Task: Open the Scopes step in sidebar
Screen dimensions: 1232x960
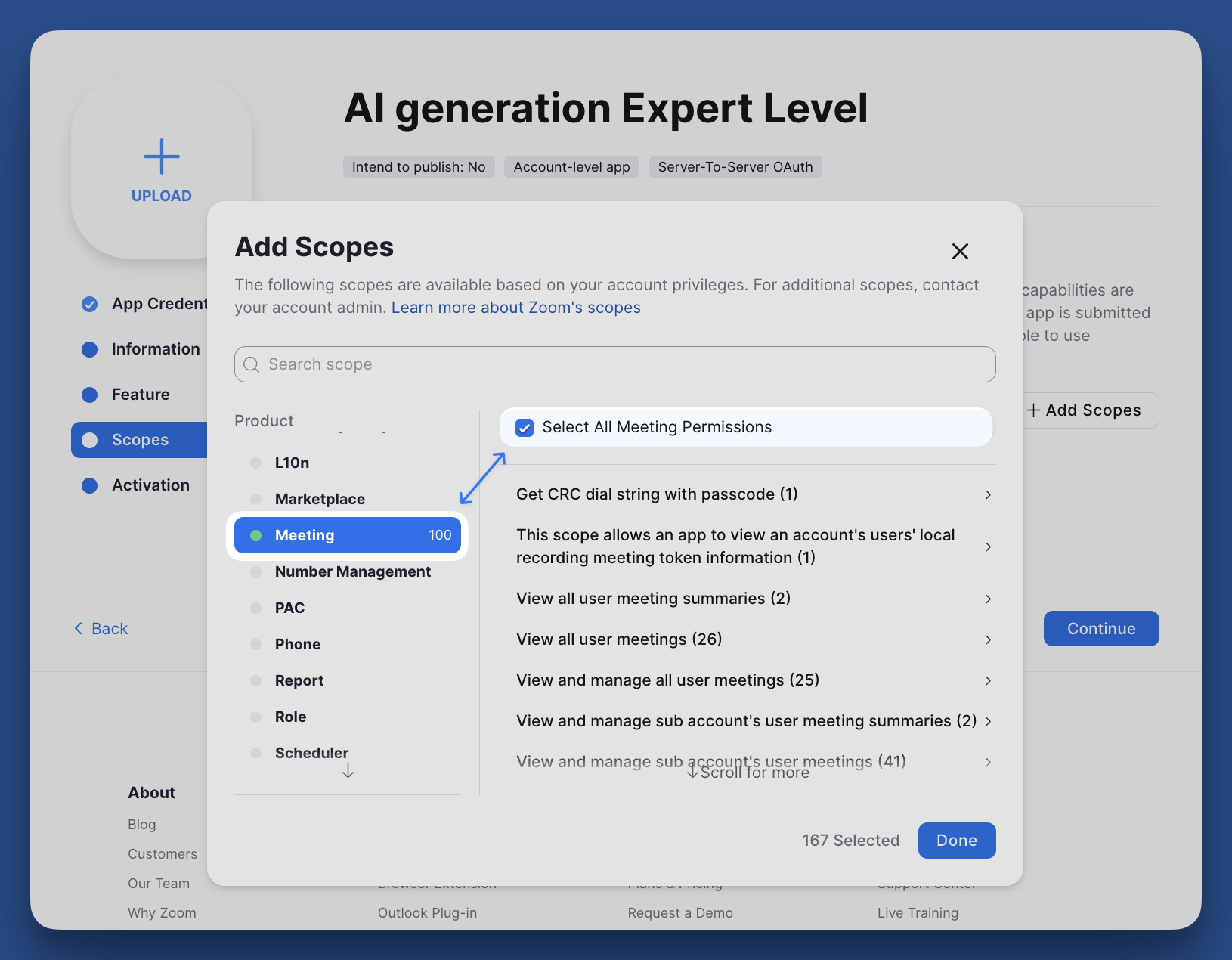Action: pyautogui.click(x=139, y=440)
